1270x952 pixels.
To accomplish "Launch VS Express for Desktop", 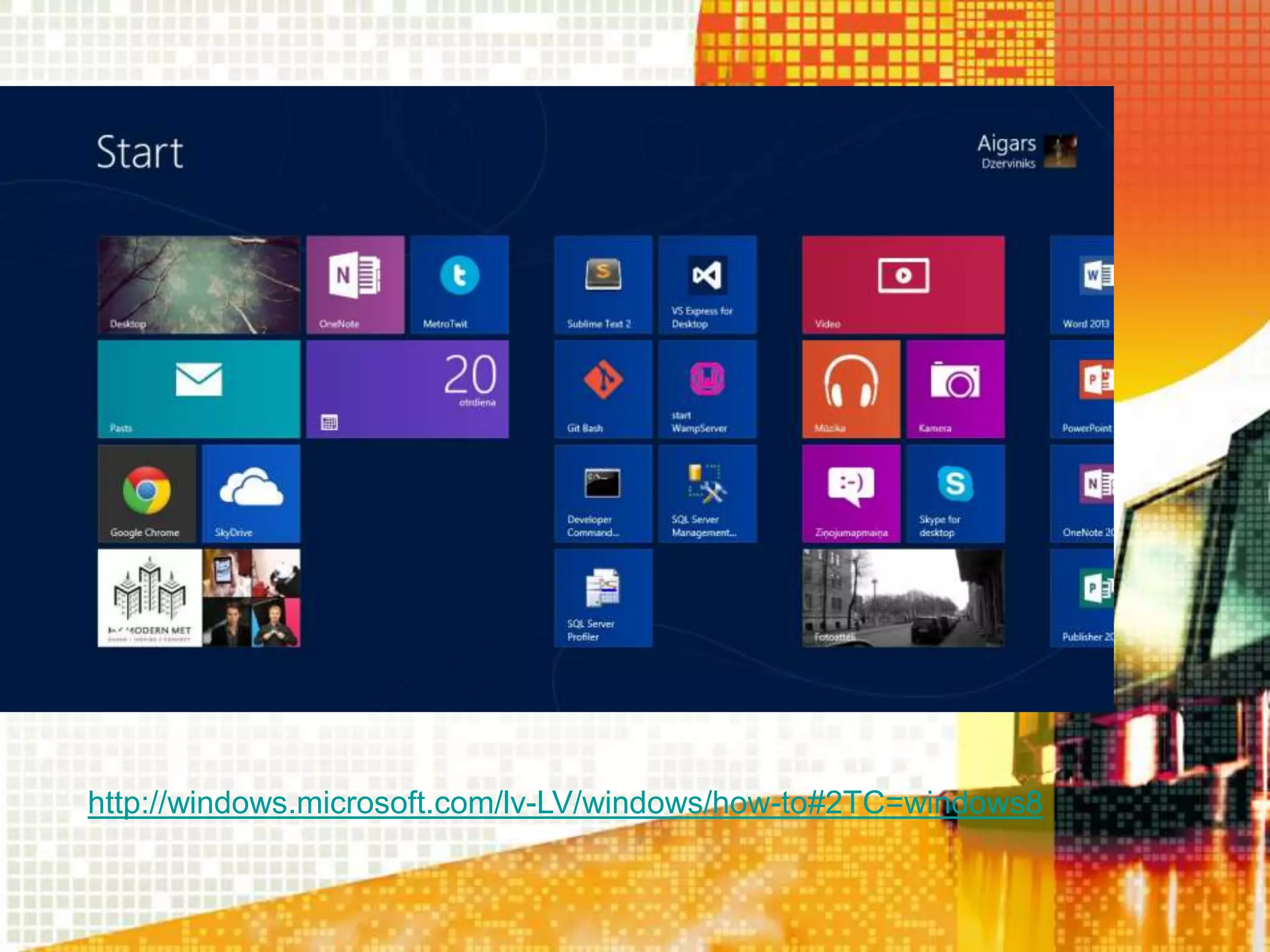I will click(708, 284).
